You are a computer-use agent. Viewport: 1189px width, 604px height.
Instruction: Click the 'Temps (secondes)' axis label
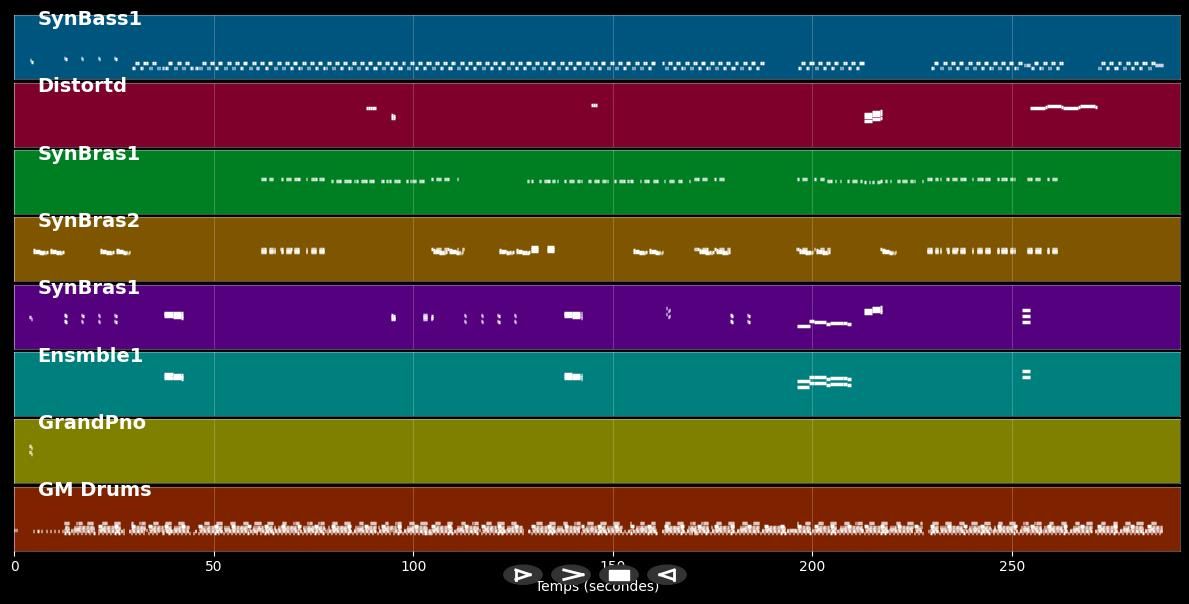coord(598,587)
